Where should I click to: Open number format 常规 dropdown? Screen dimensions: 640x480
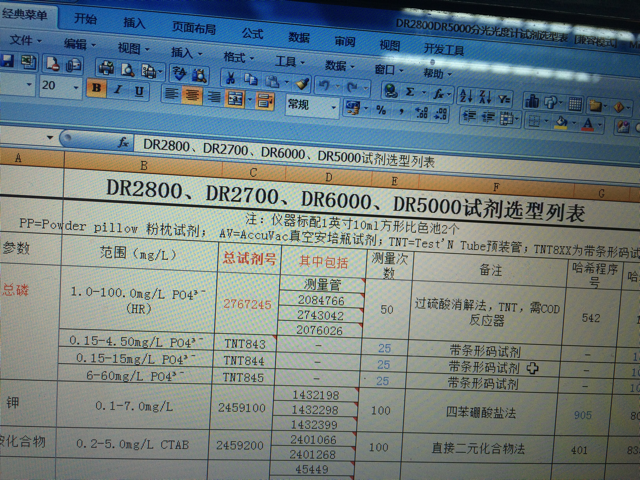point(333,107)
